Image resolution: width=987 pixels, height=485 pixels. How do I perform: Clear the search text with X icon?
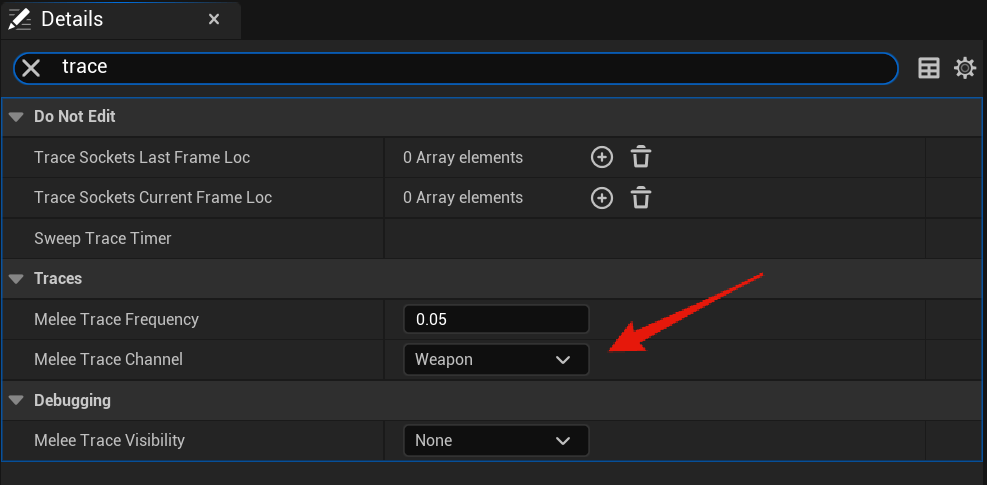[x=31, y=68]
